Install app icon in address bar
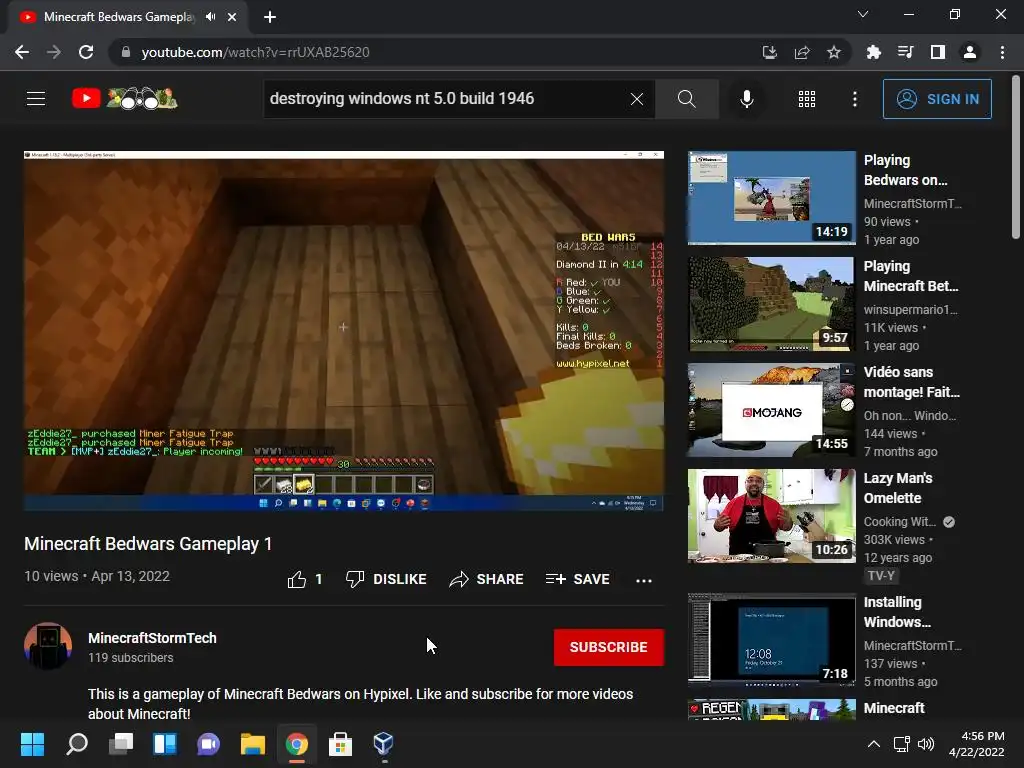 [770, 52]
